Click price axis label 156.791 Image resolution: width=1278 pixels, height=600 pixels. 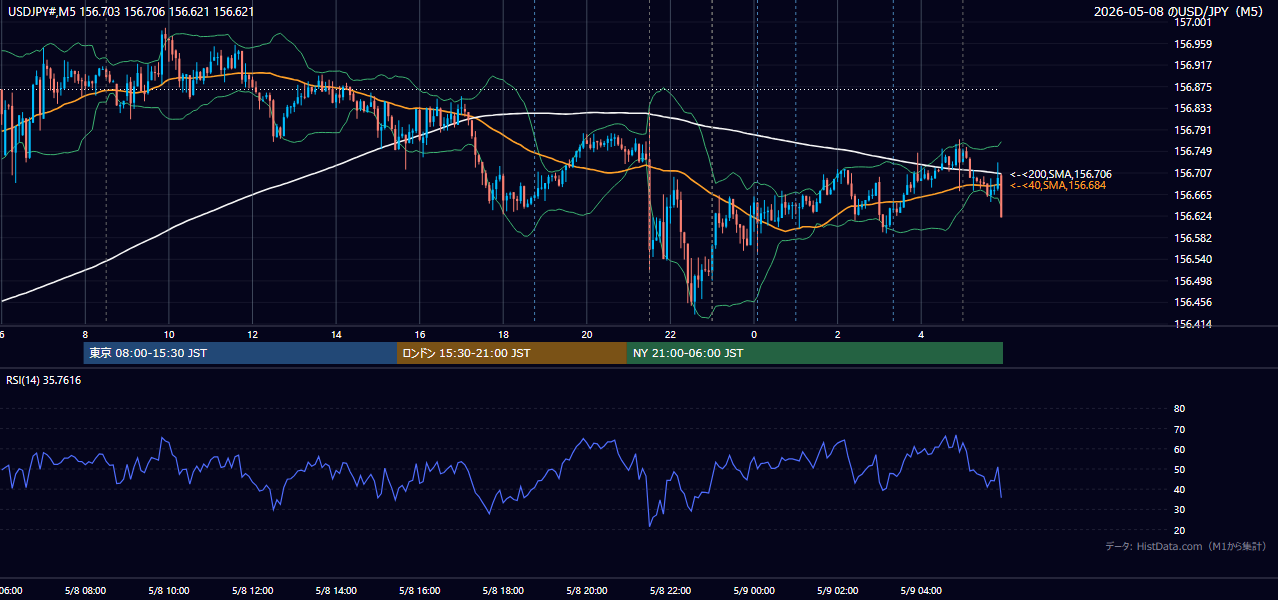click(1194, 130)
